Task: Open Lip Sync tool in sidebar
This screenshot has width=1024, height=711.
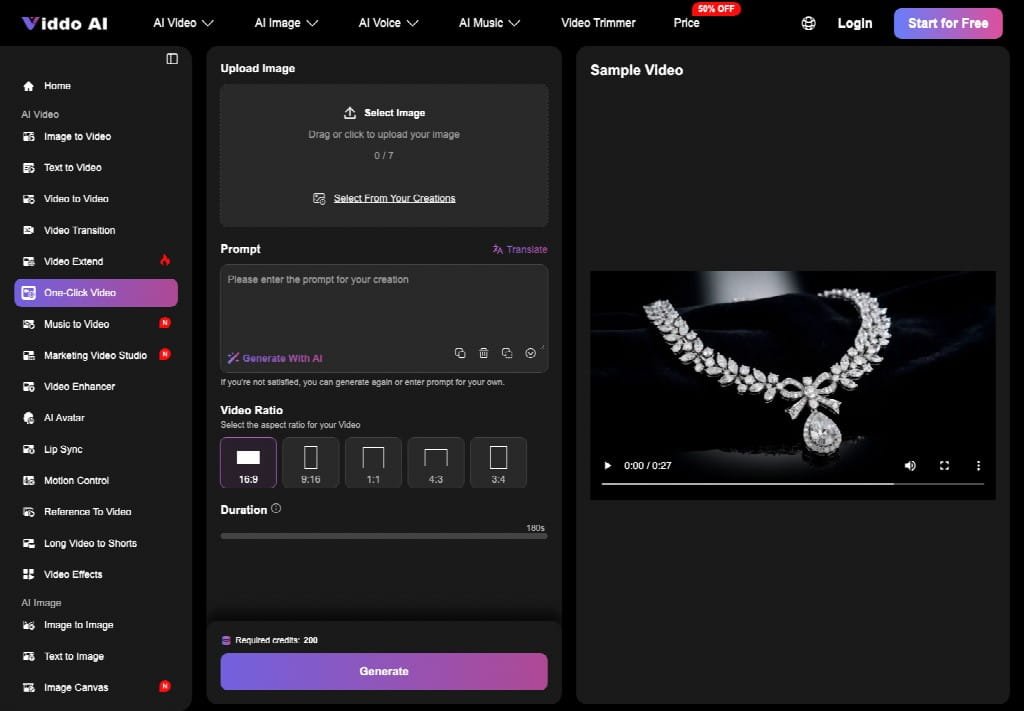Action: pyautogui.click(x=96, y=449)
